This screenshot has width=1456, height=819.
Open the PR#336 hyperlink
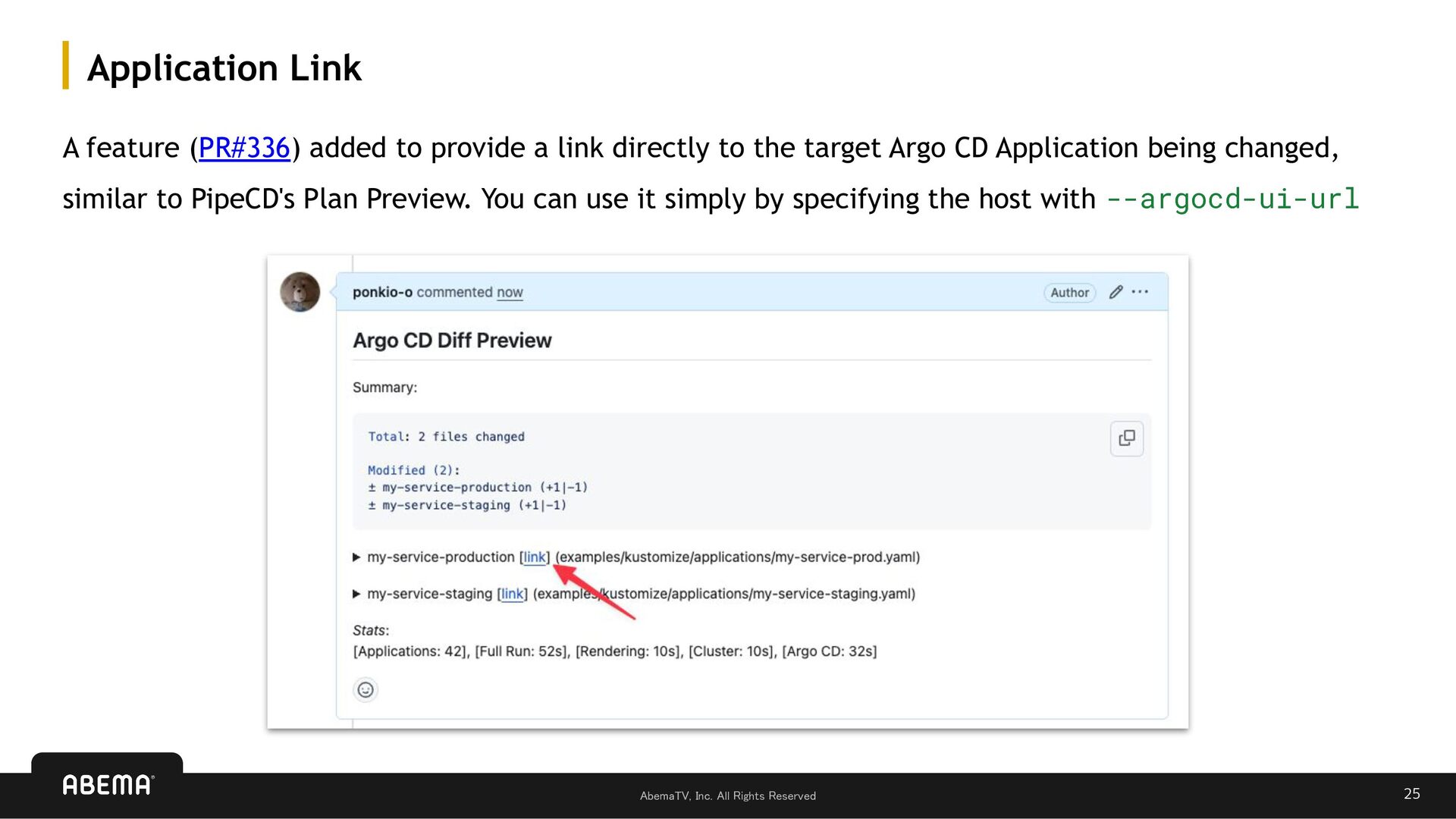click(244, 148)
